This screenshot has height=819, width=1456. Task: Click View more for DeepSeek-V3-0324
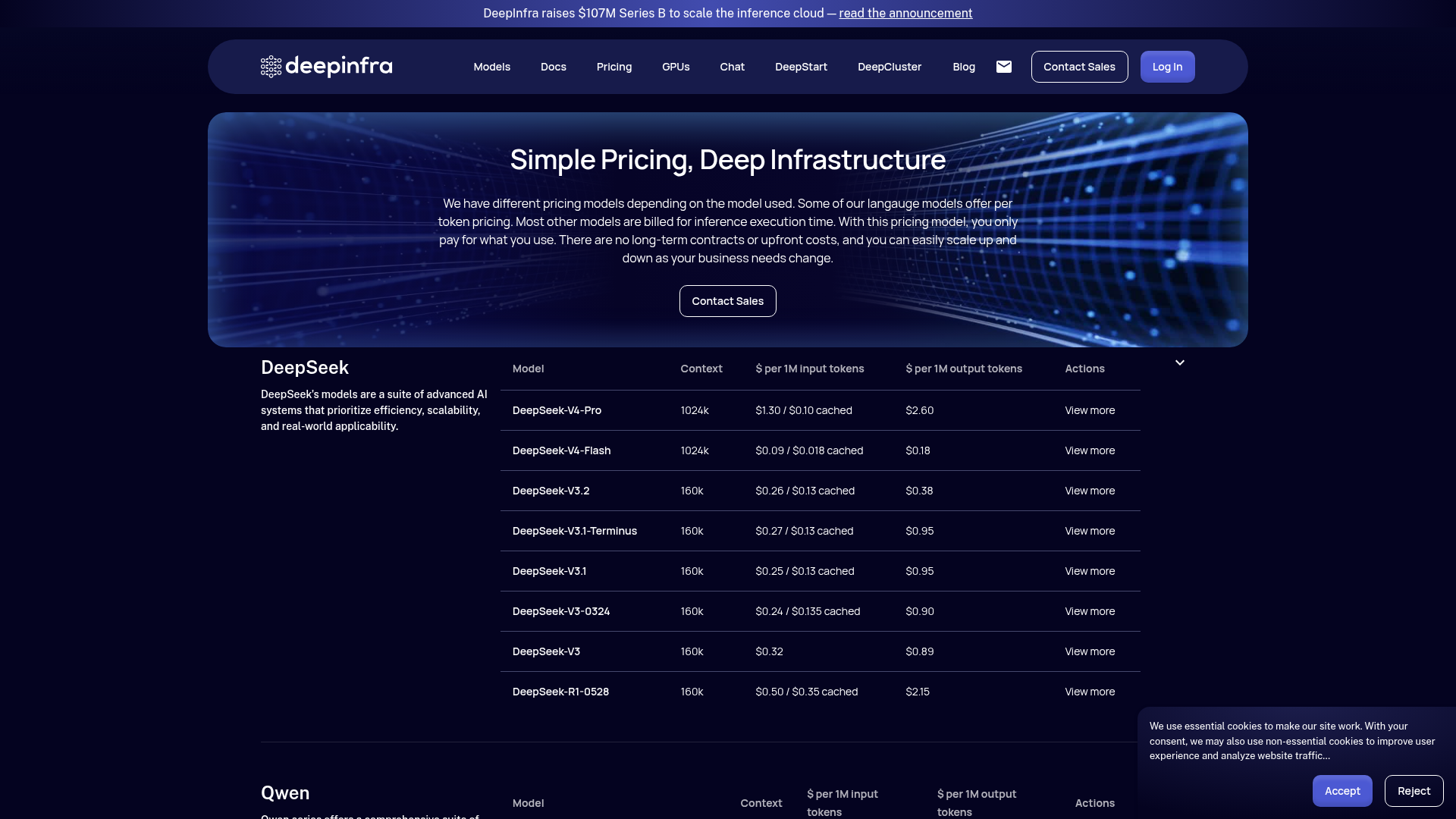pyautogui.click(x=1090, y=611)
